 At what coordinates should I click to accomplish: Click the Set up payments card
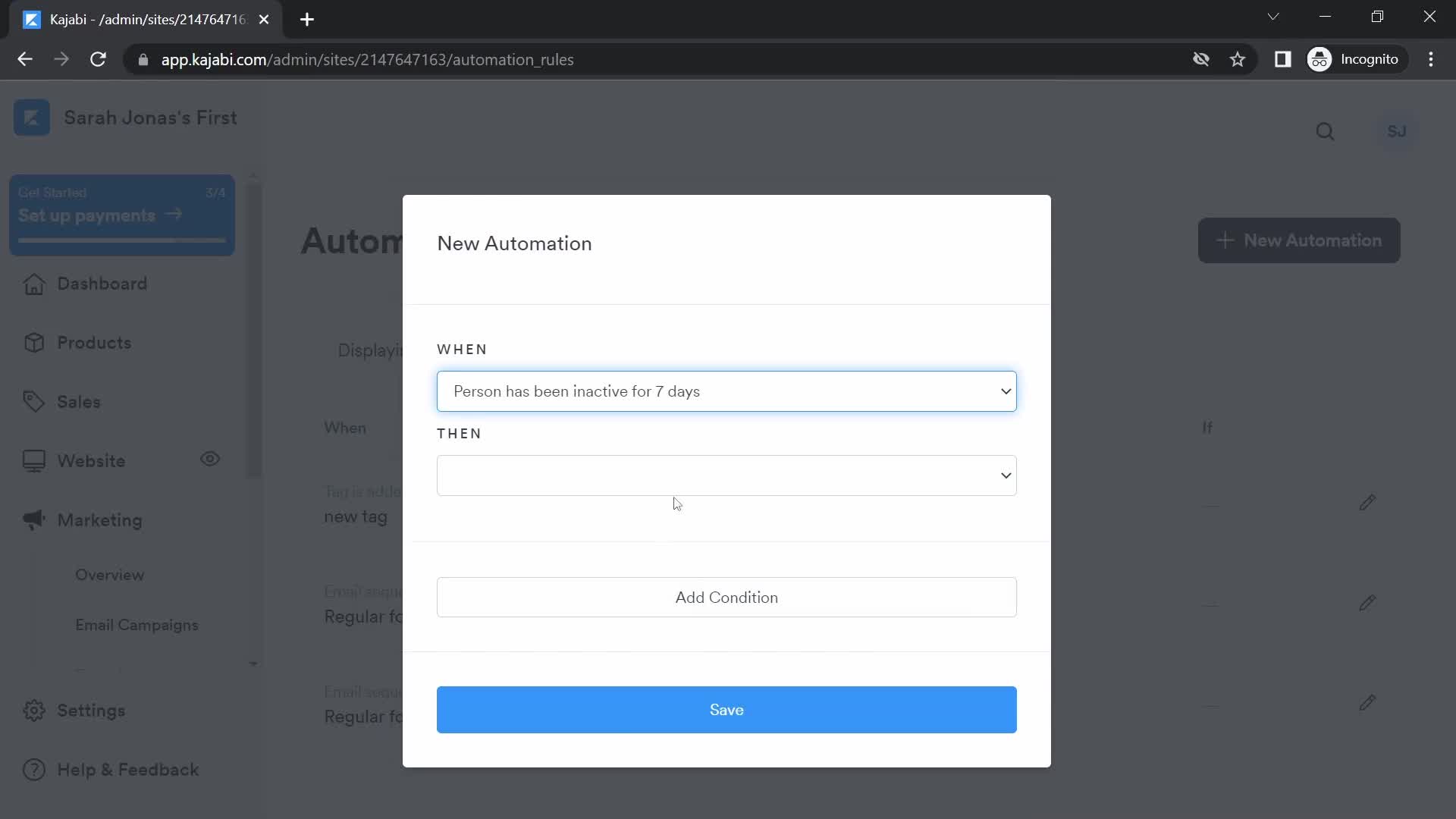tap(122, 215)
